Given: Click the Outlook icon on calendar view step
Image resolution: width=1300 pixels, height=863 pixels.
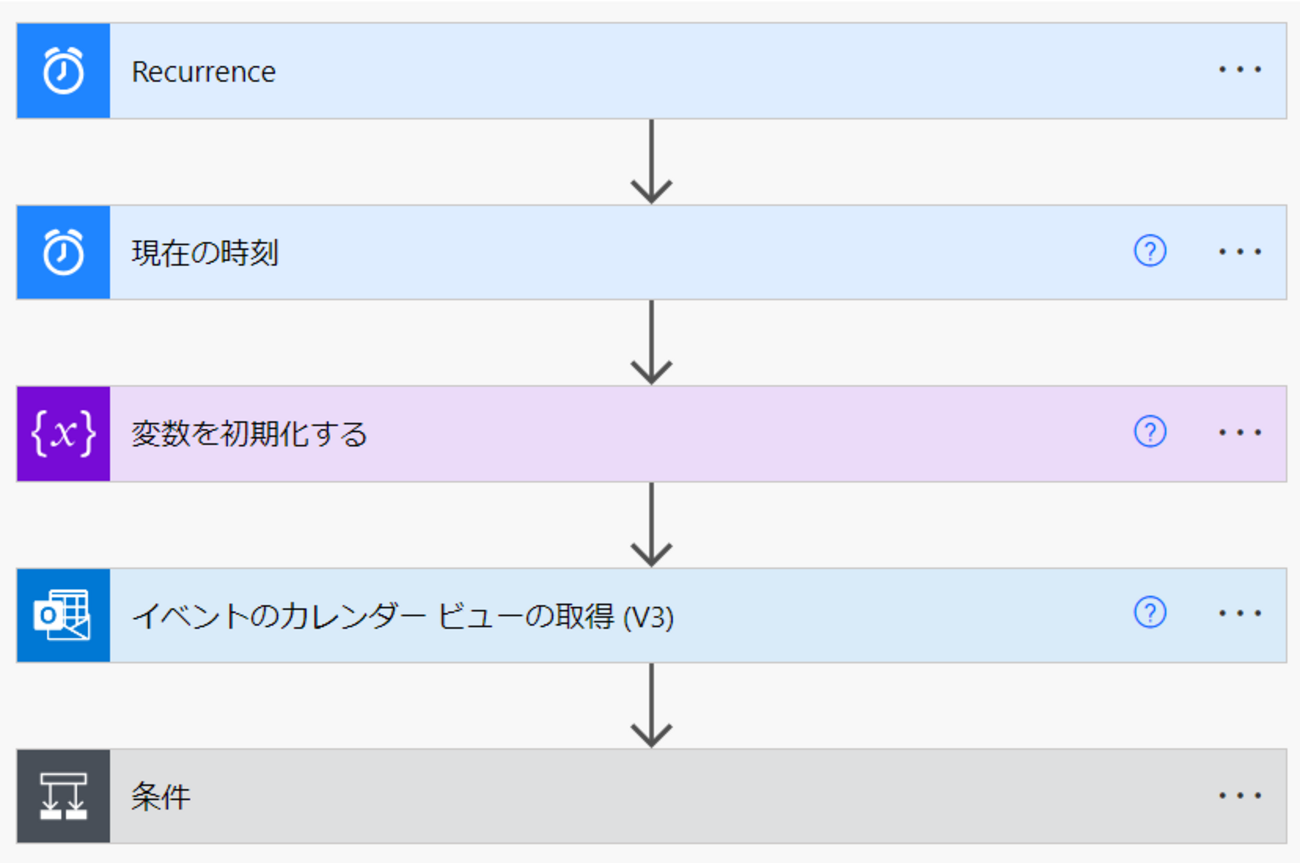Looking at the screenshot, I should coord(63,615).
